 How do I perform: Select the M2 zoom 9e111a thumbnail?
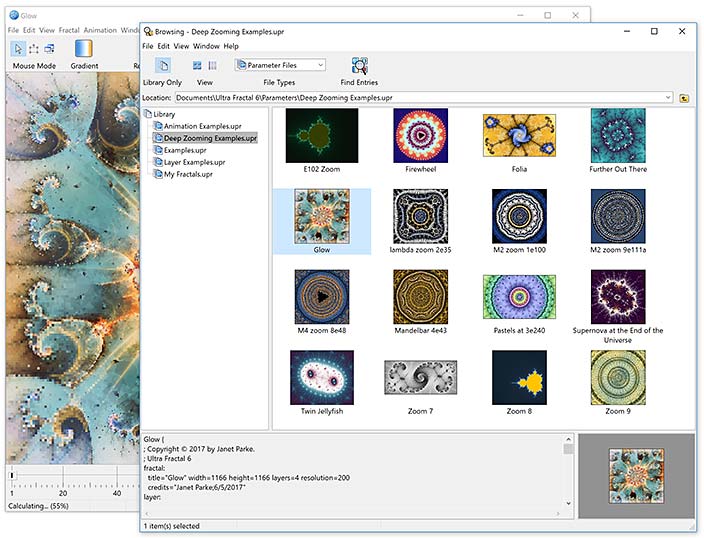click(618, 216)
